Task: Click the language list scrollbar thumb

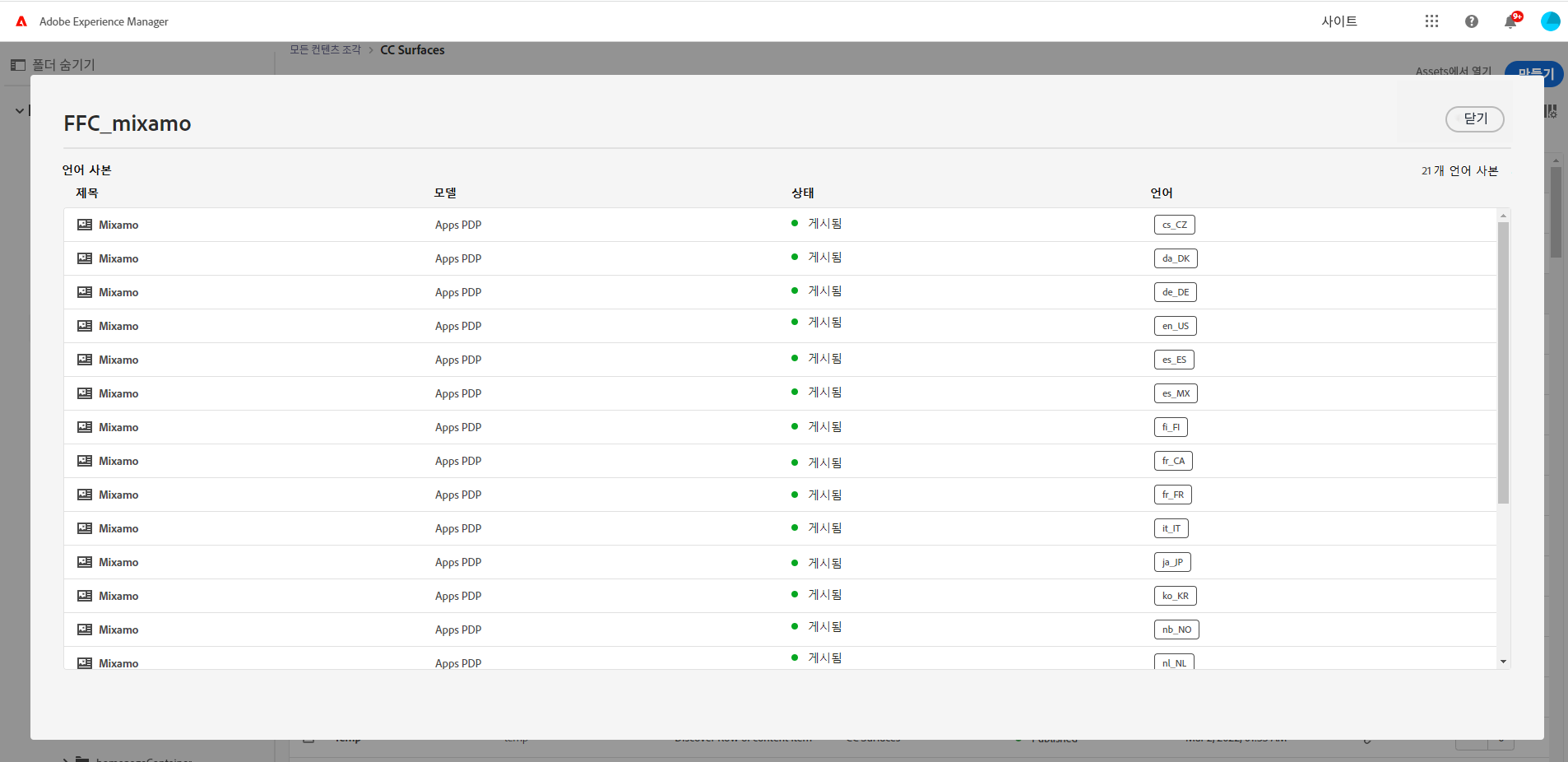Action: coord(1503,362)
